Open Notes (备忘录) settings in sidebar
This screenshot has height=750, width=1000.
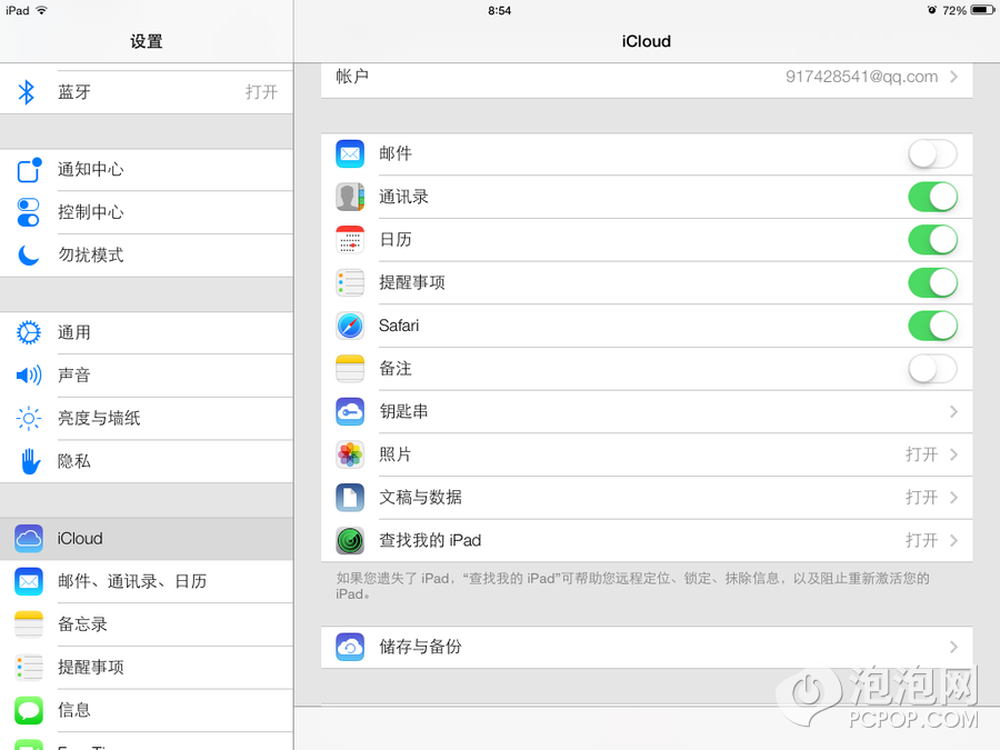point(147,624)
